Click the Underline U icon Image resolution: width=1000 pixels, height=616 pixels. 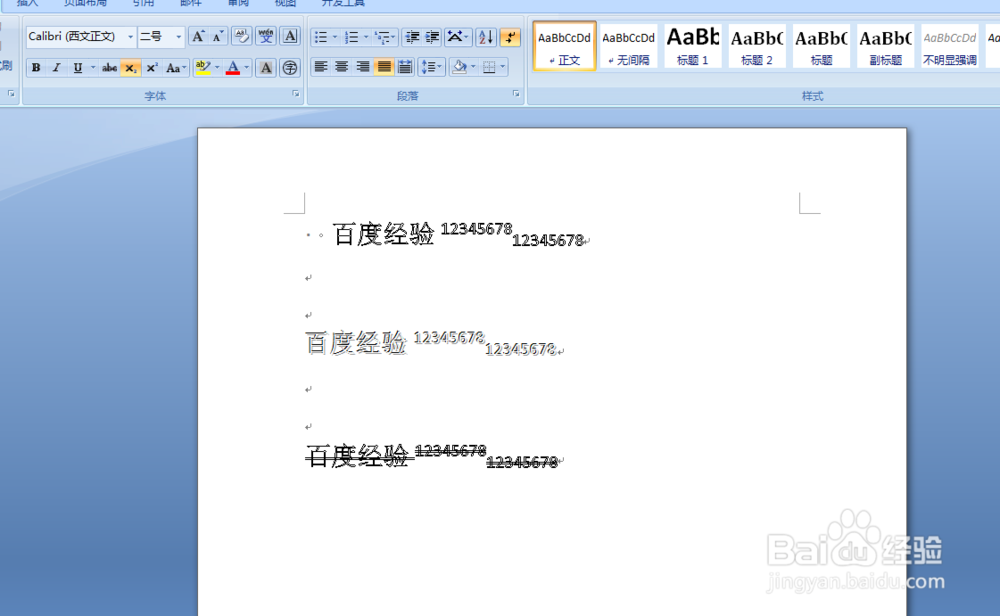pos(78,68)
